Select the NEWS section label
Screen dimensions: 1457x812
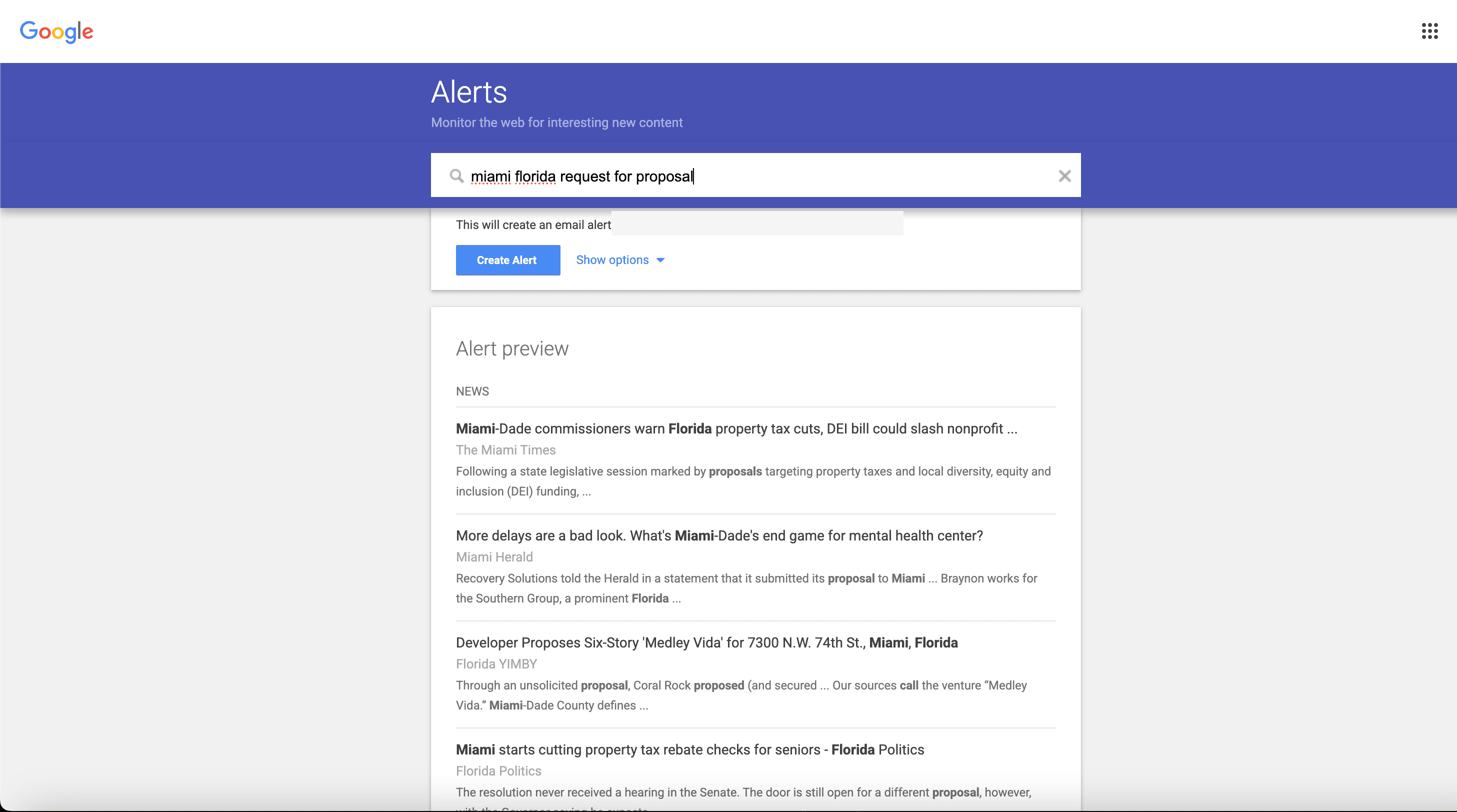click(x=471, y=390)
